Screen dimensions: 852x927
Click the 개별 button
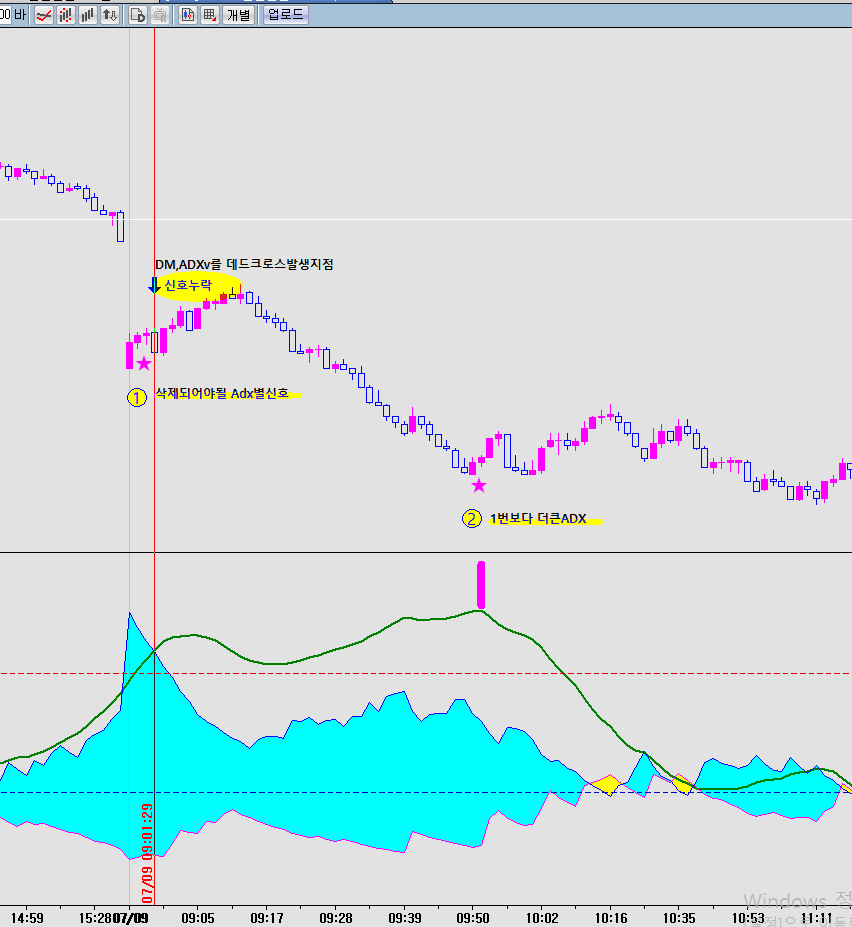tap(238, 15)
